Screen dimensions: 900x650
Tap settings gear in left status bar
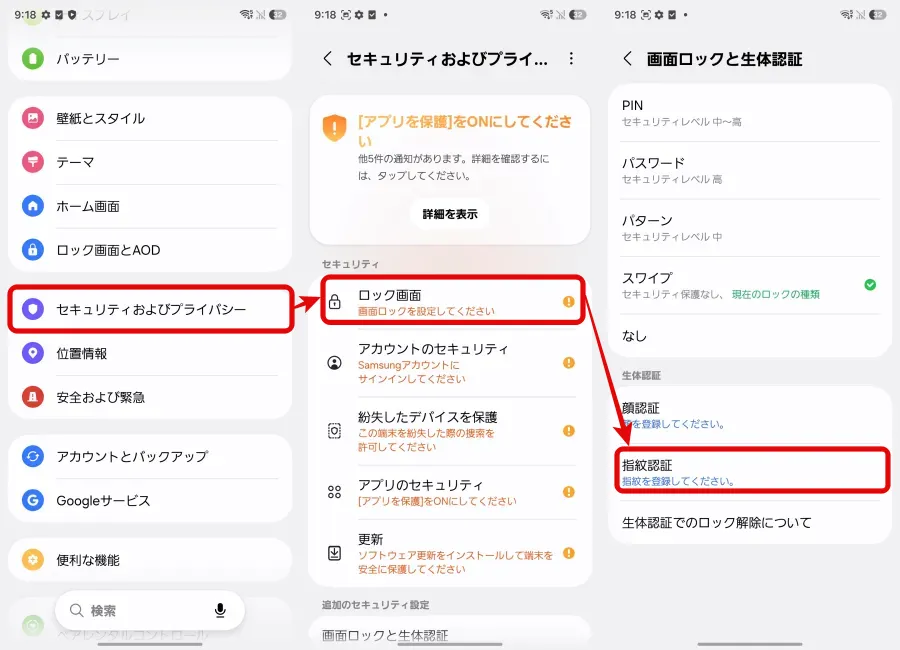pyautogui.click(x=46, y=15)
